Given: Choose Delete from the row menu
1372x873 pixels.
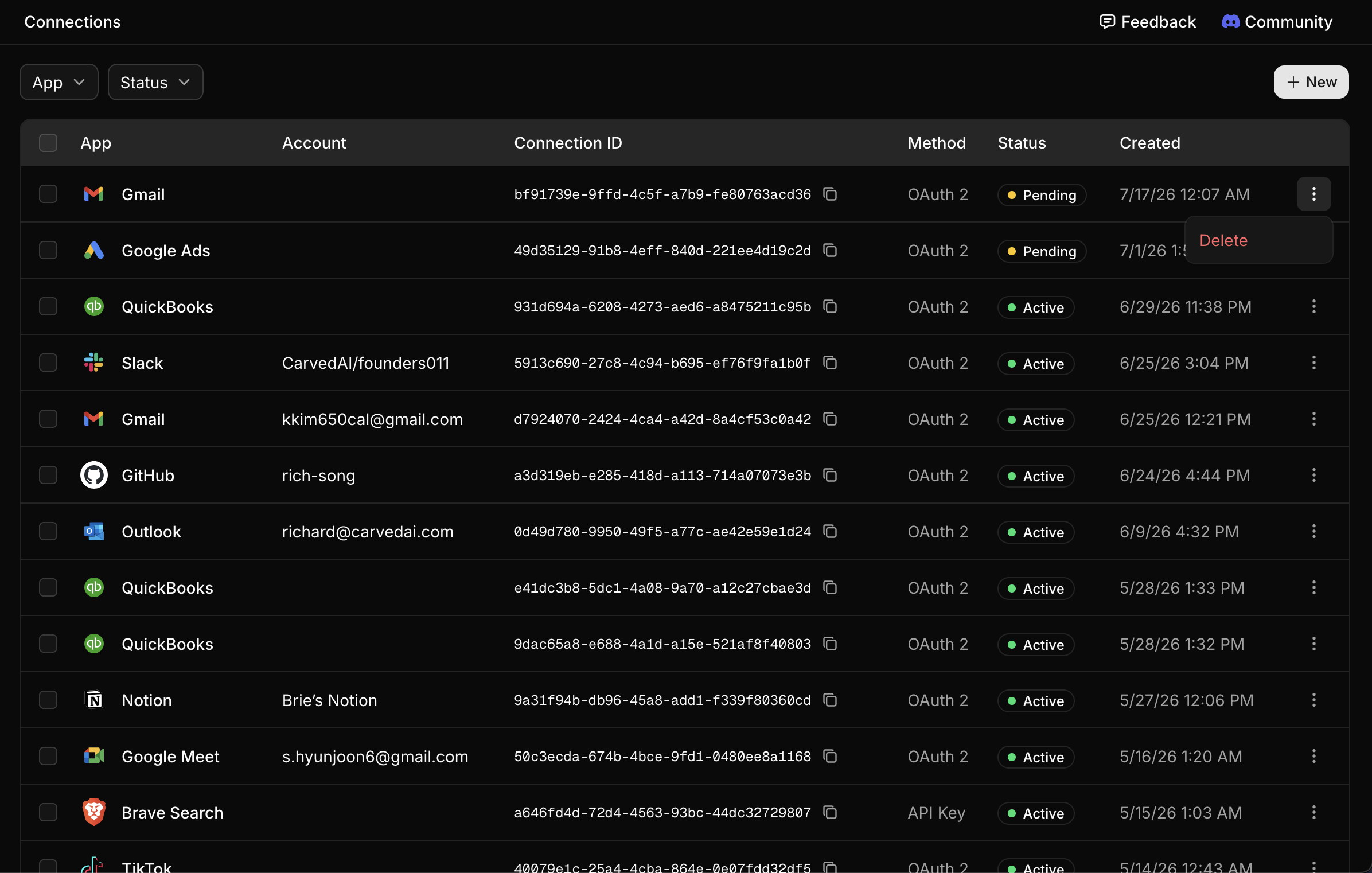Looking at the screenshot, I should pos(1258,240).
